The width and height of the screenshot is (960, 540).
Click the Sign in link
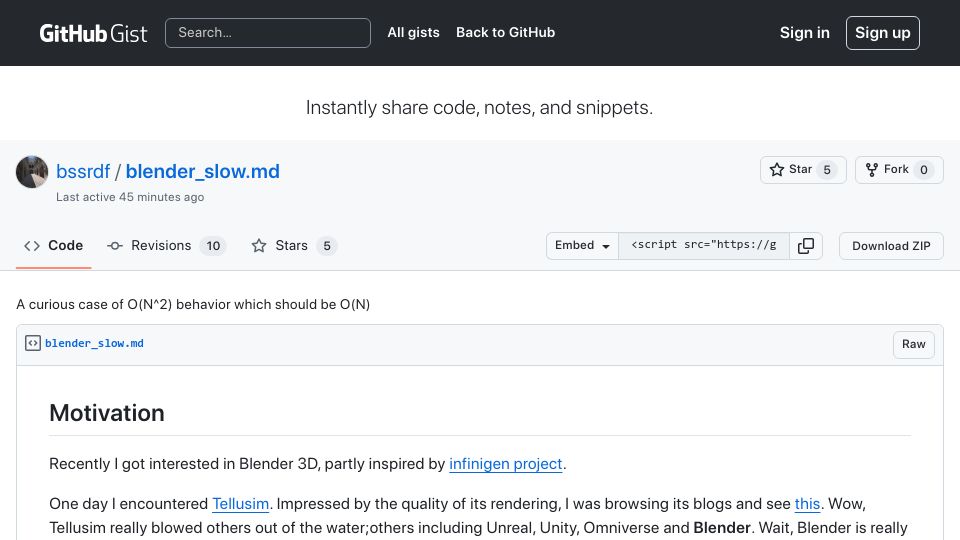coord(804,33)
